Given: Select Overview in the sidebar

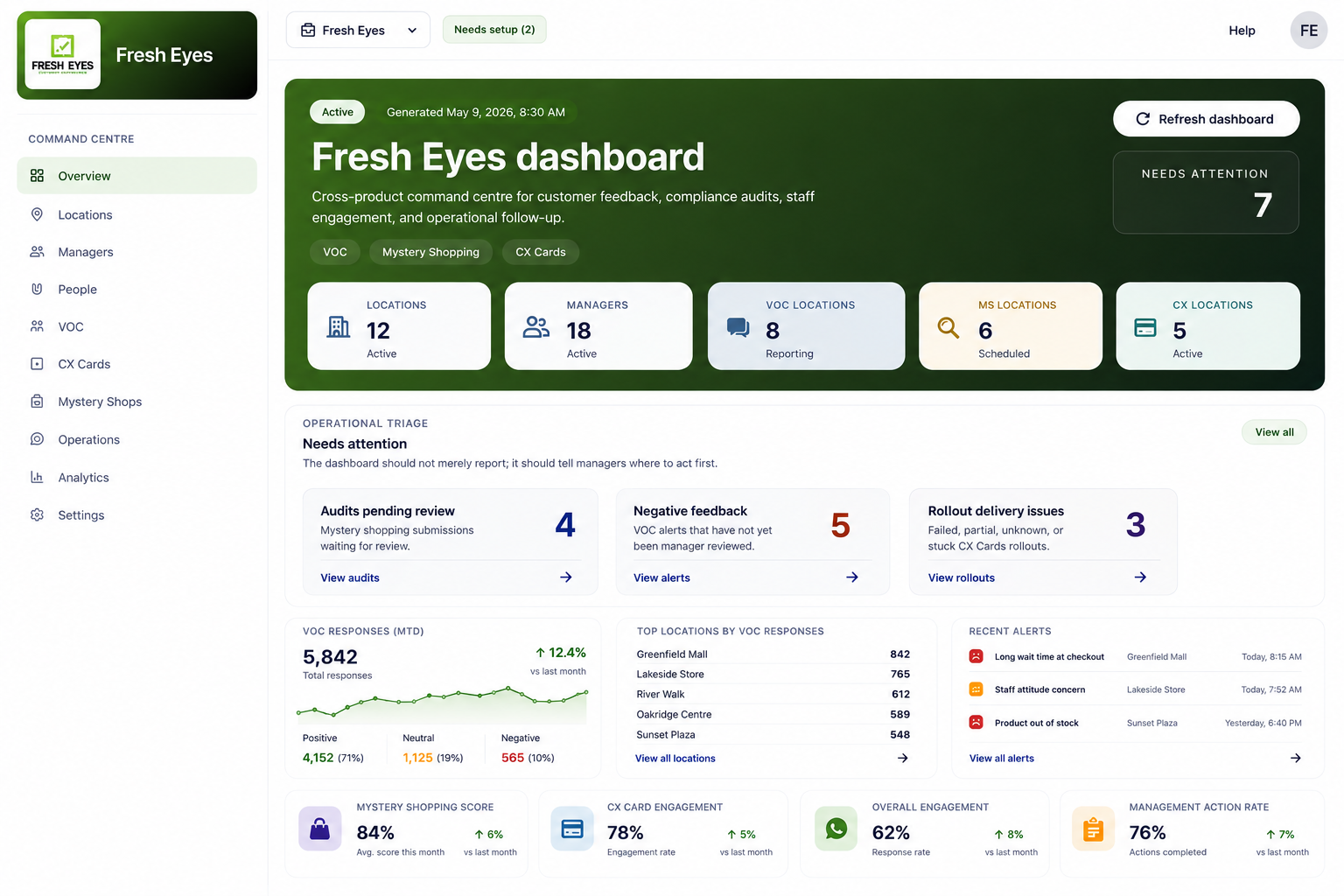Looking at the screenshot, I should [137, 176].
